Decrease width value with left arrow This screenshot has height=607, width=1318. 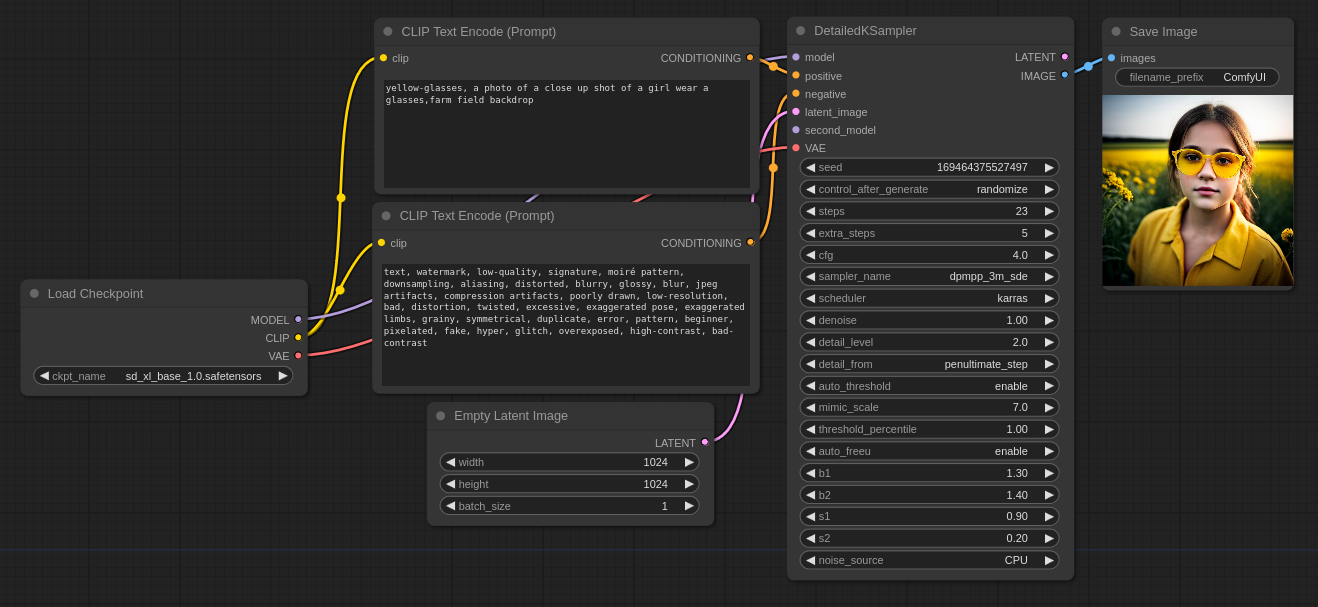point(450,462)
